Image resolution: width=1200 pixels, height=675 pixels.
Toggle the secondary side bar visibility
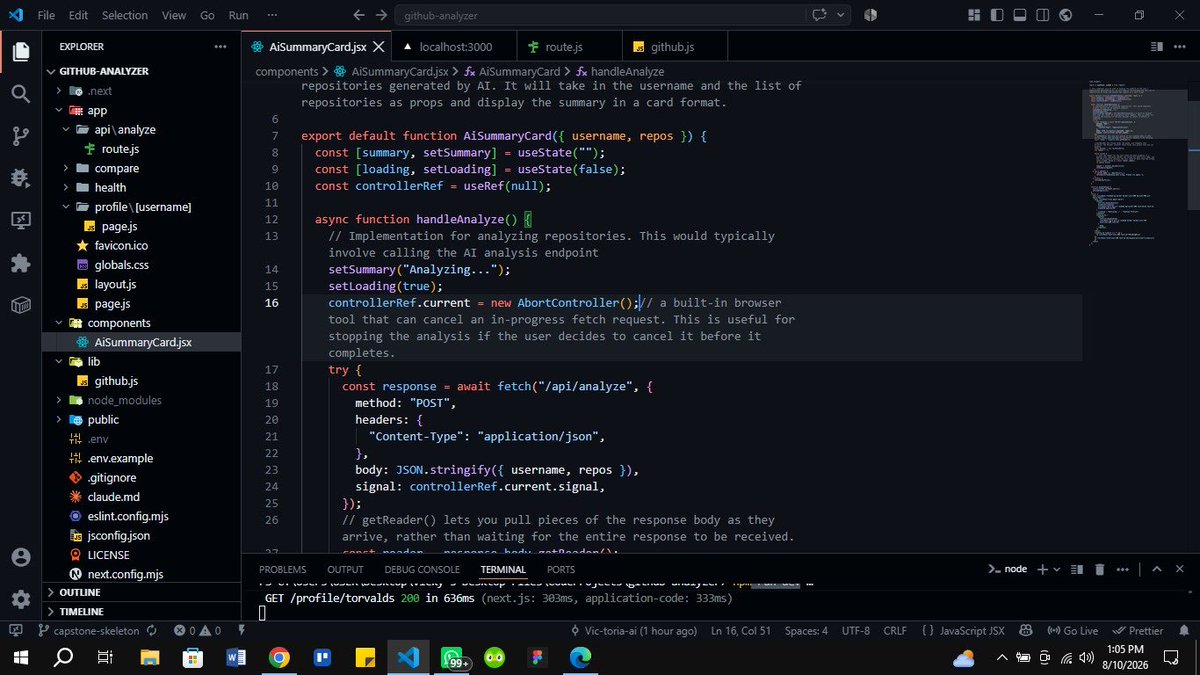[x=1043, y=16]
